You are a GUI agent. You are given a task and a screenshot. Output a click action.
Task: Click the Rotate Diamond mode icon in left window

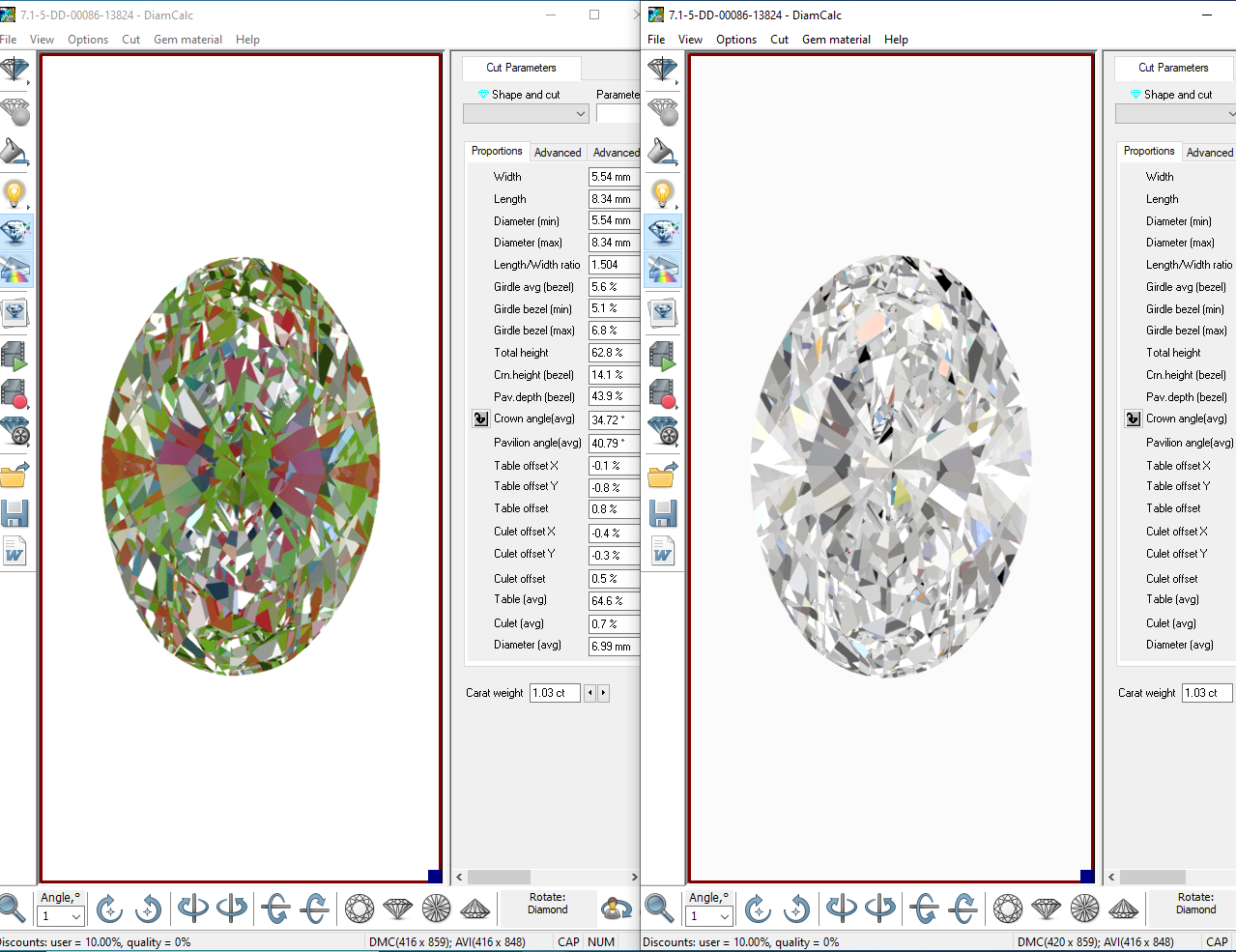pyautogui.click(x=617, y=909)
